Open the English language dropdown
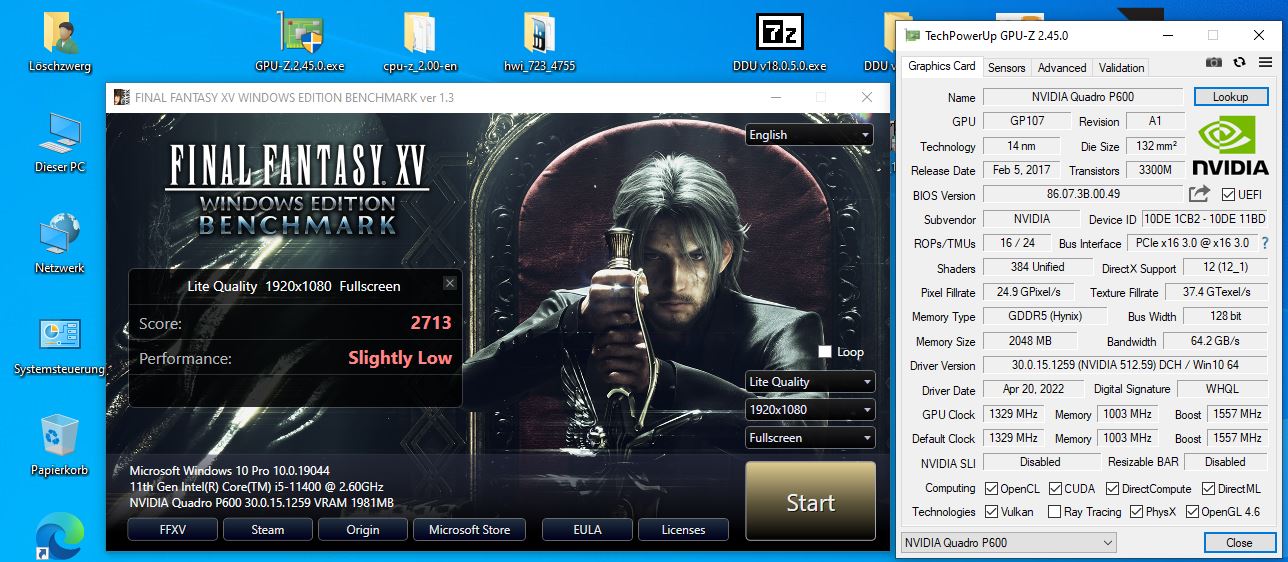1288x562 pixels. (809, 135)
